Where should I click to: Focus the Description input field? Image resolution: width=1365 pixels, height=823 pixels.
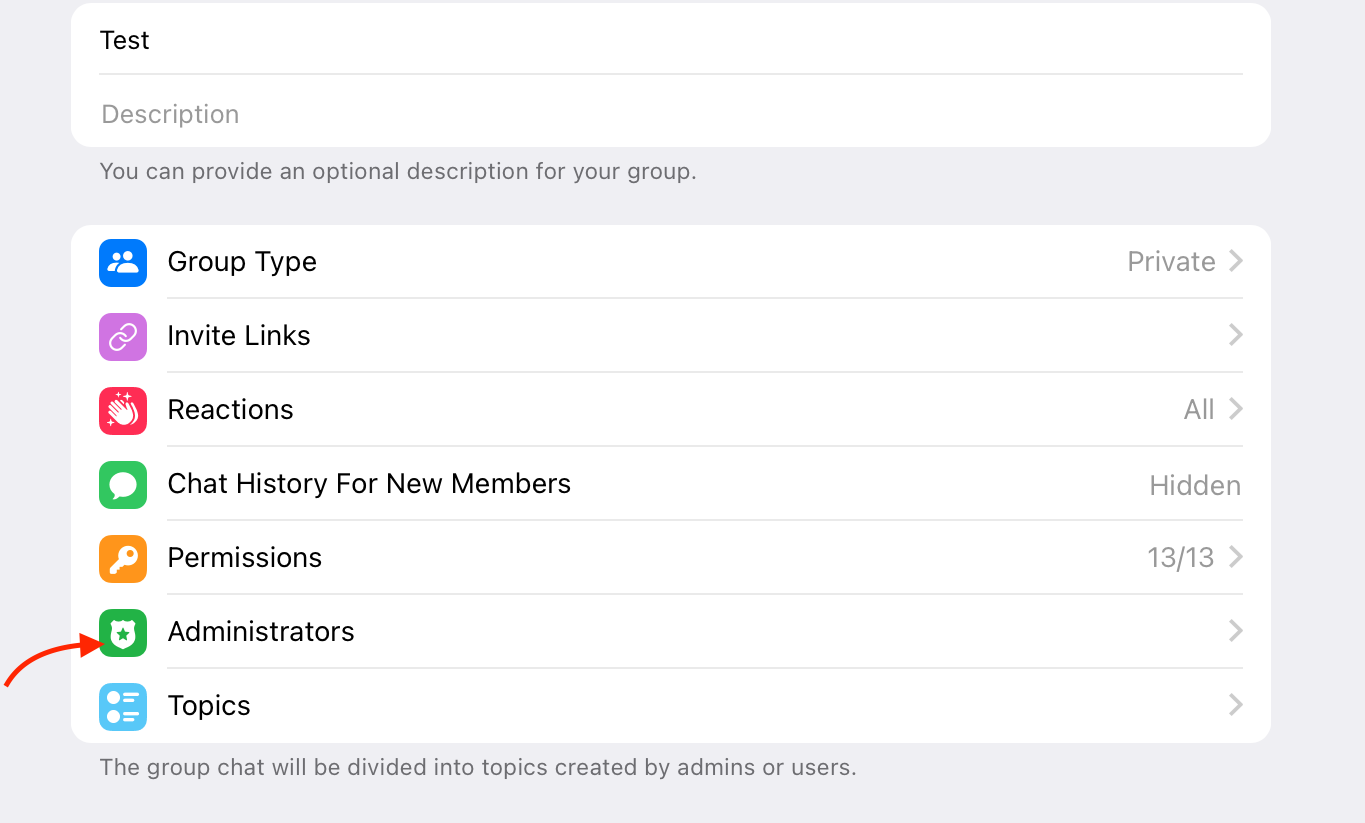[x=670, y=114]
